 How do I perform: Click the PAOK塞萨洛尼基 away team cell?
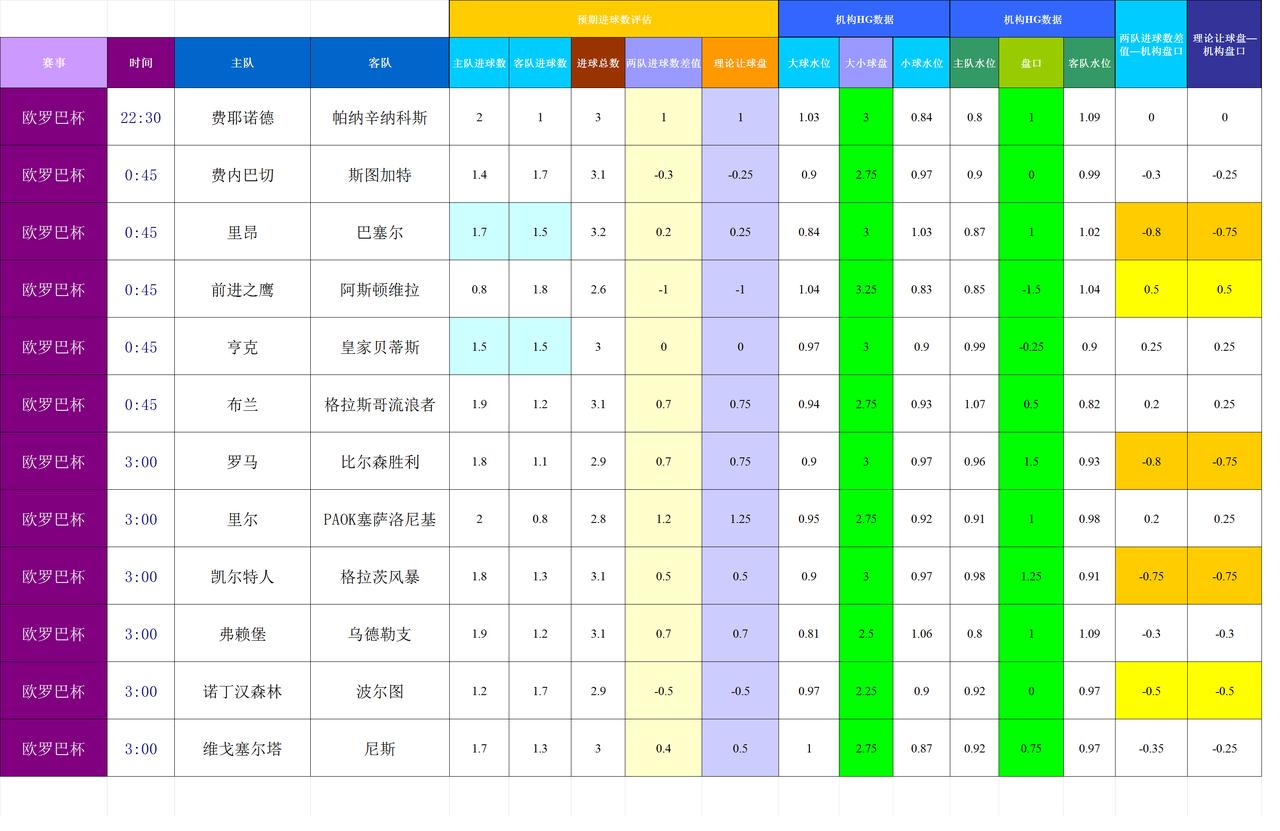378,518
